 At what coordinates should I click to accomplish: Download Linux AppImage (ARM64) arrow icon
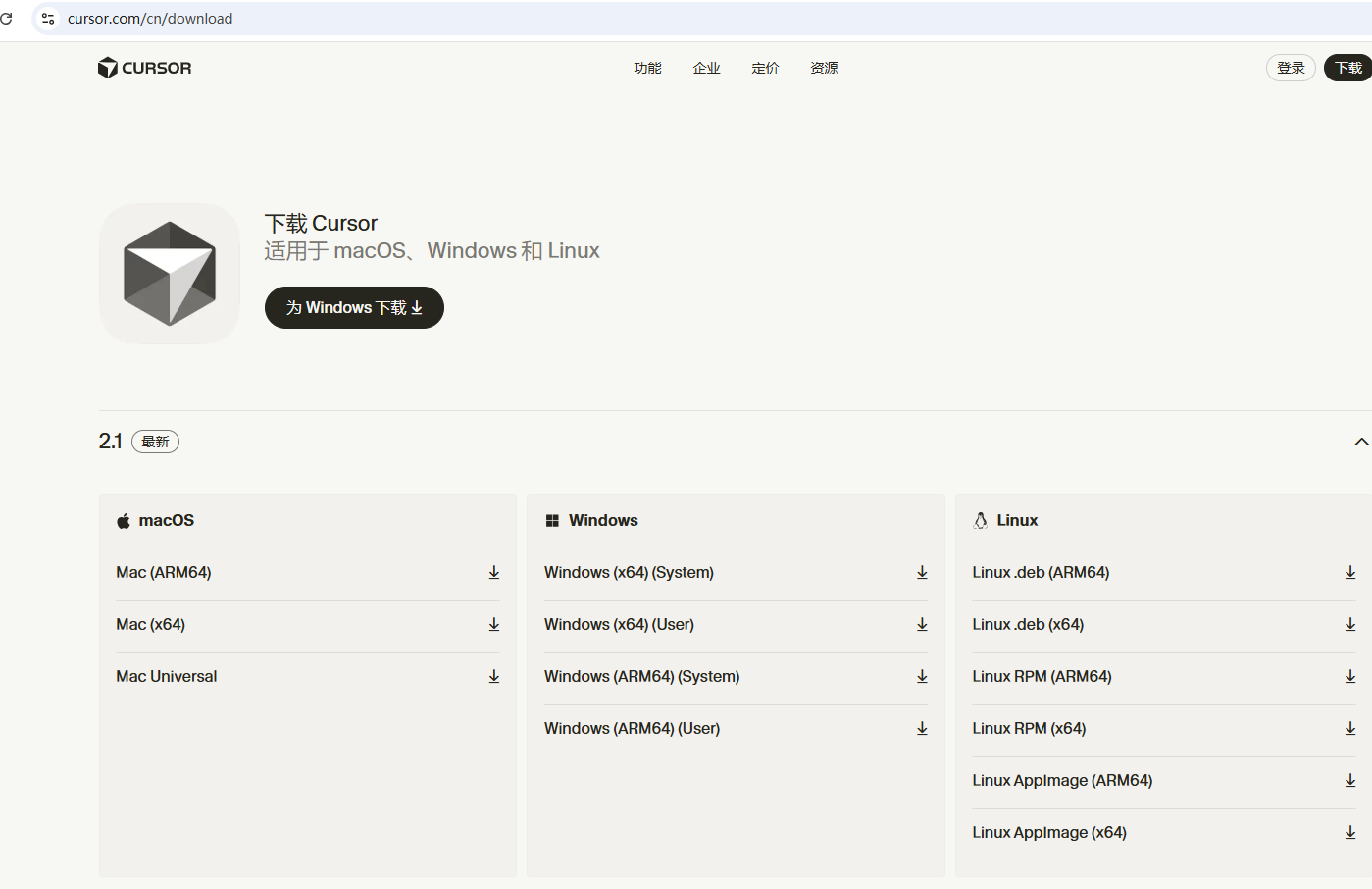(1350, 780)
